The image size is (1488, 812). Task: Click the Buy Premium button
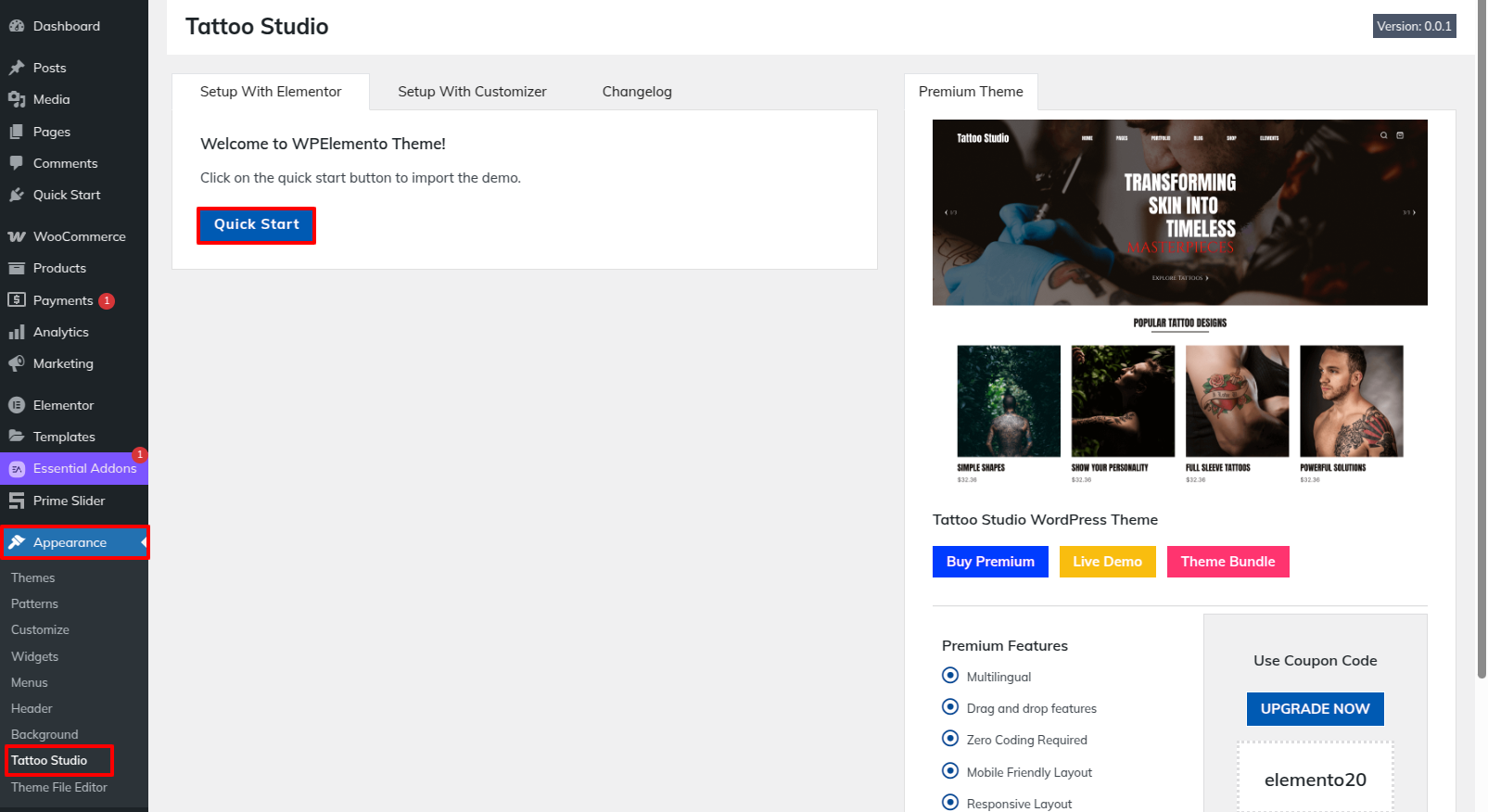990,562
